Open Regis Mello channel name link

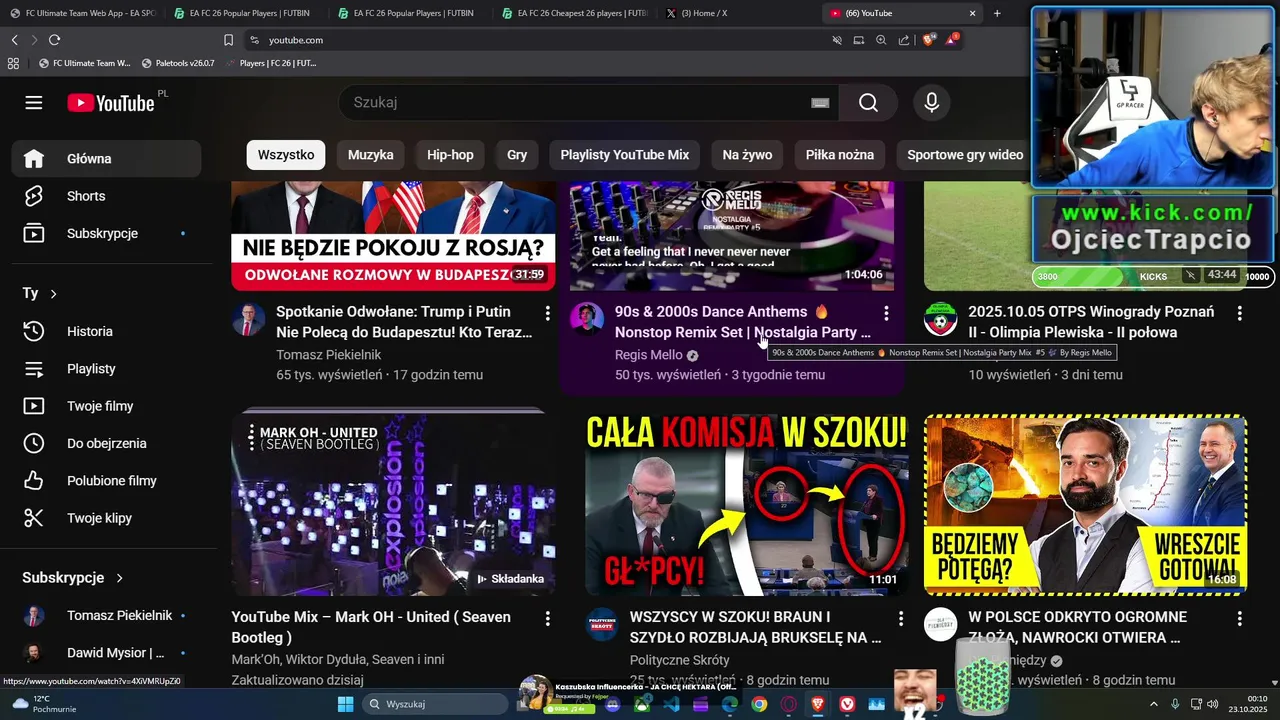(649, 355)
